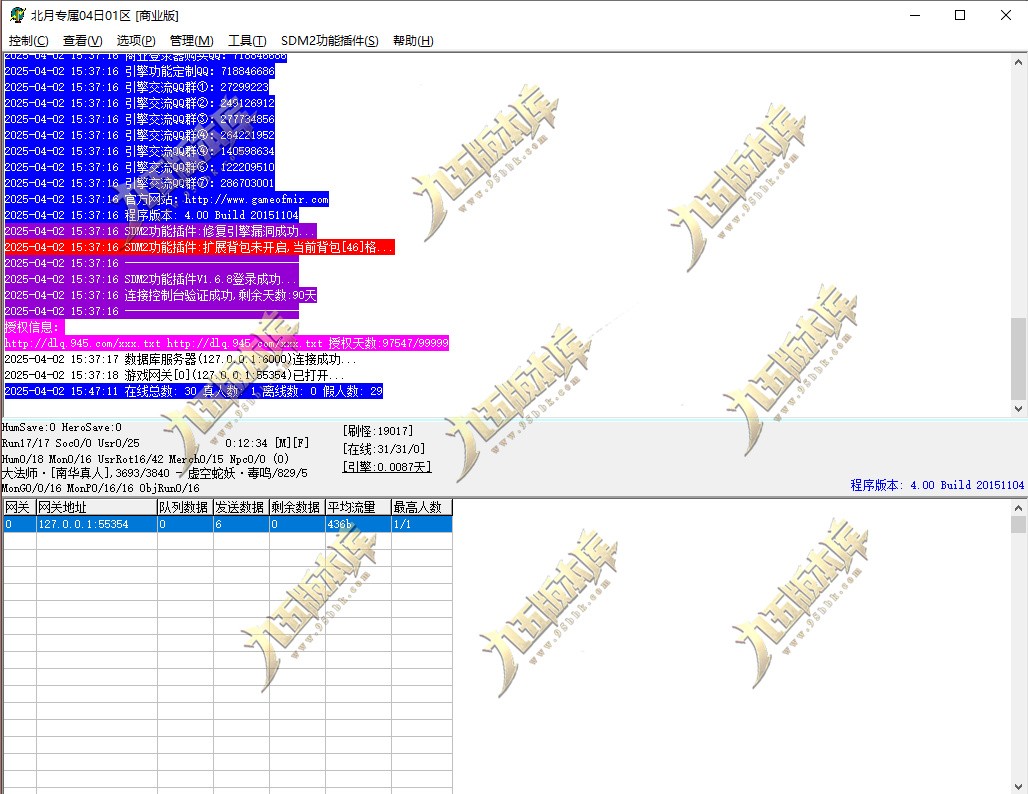Click the red 扩展背包未开启 log line
This screenshot has height=794, width=1028.
coord(199,247)
